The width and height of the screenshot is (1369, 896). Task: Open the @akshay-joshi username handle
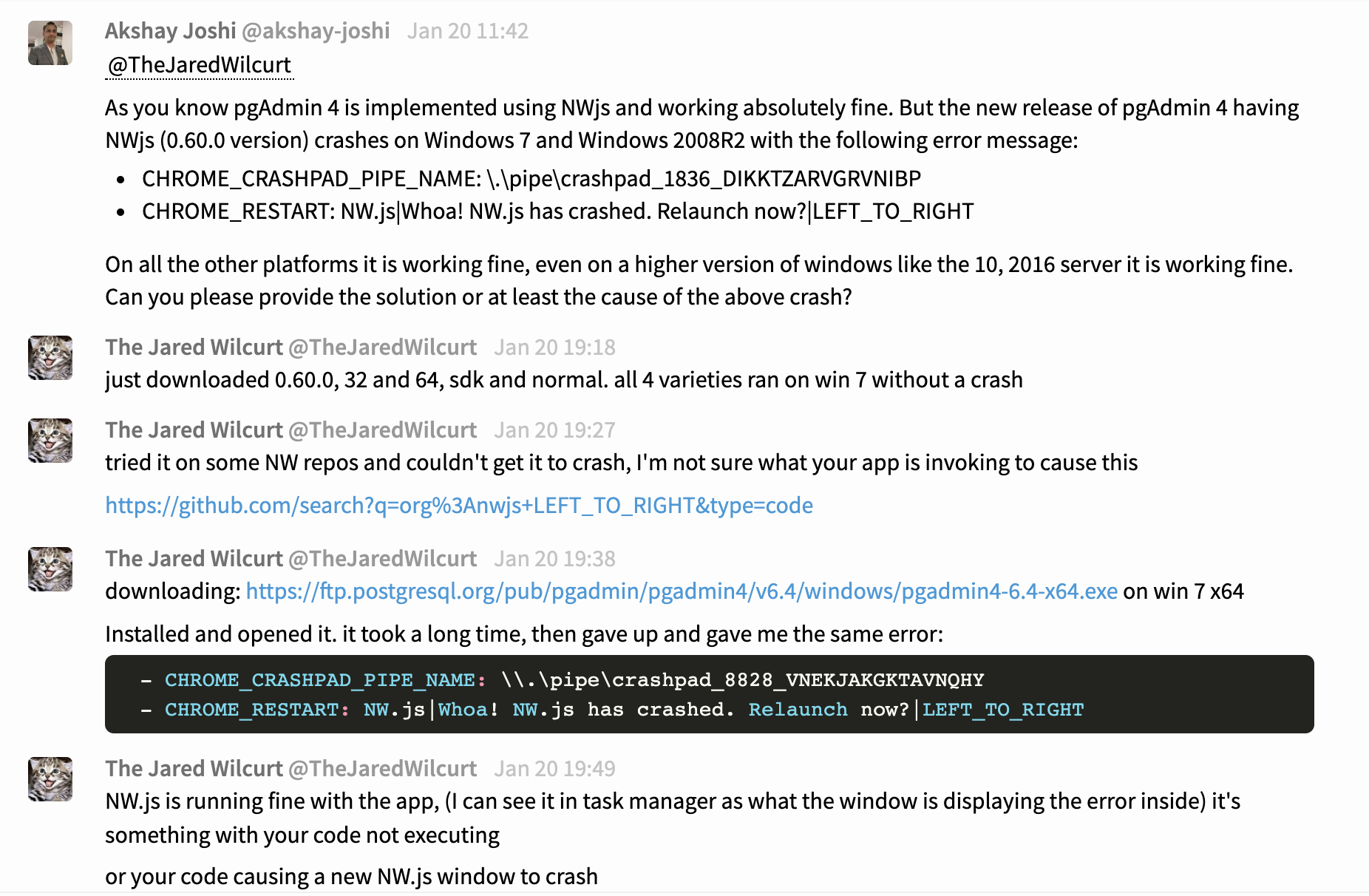316,31
